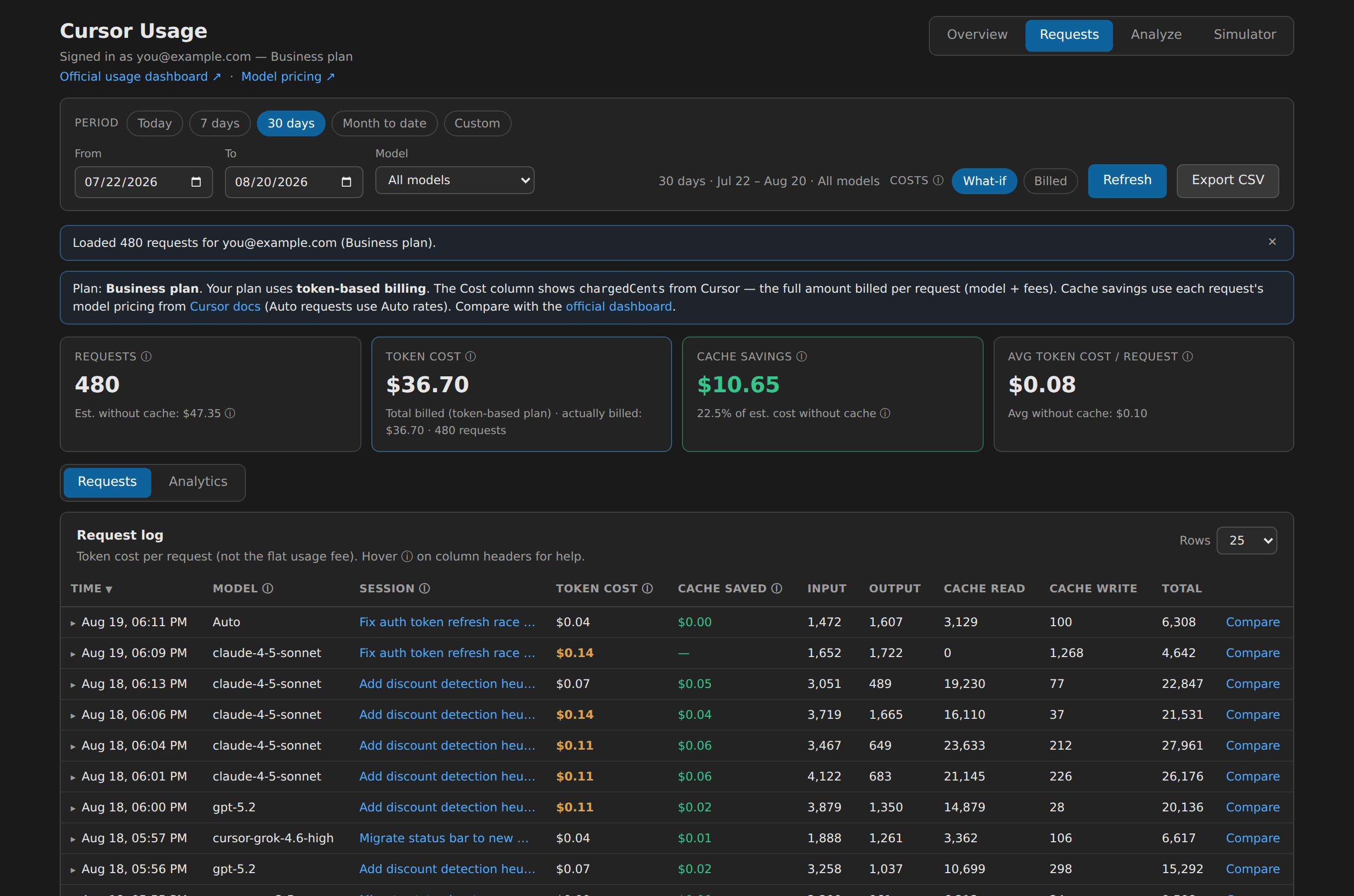
Task: Click the TOKEN COST column header info icon
Action: 647,588
